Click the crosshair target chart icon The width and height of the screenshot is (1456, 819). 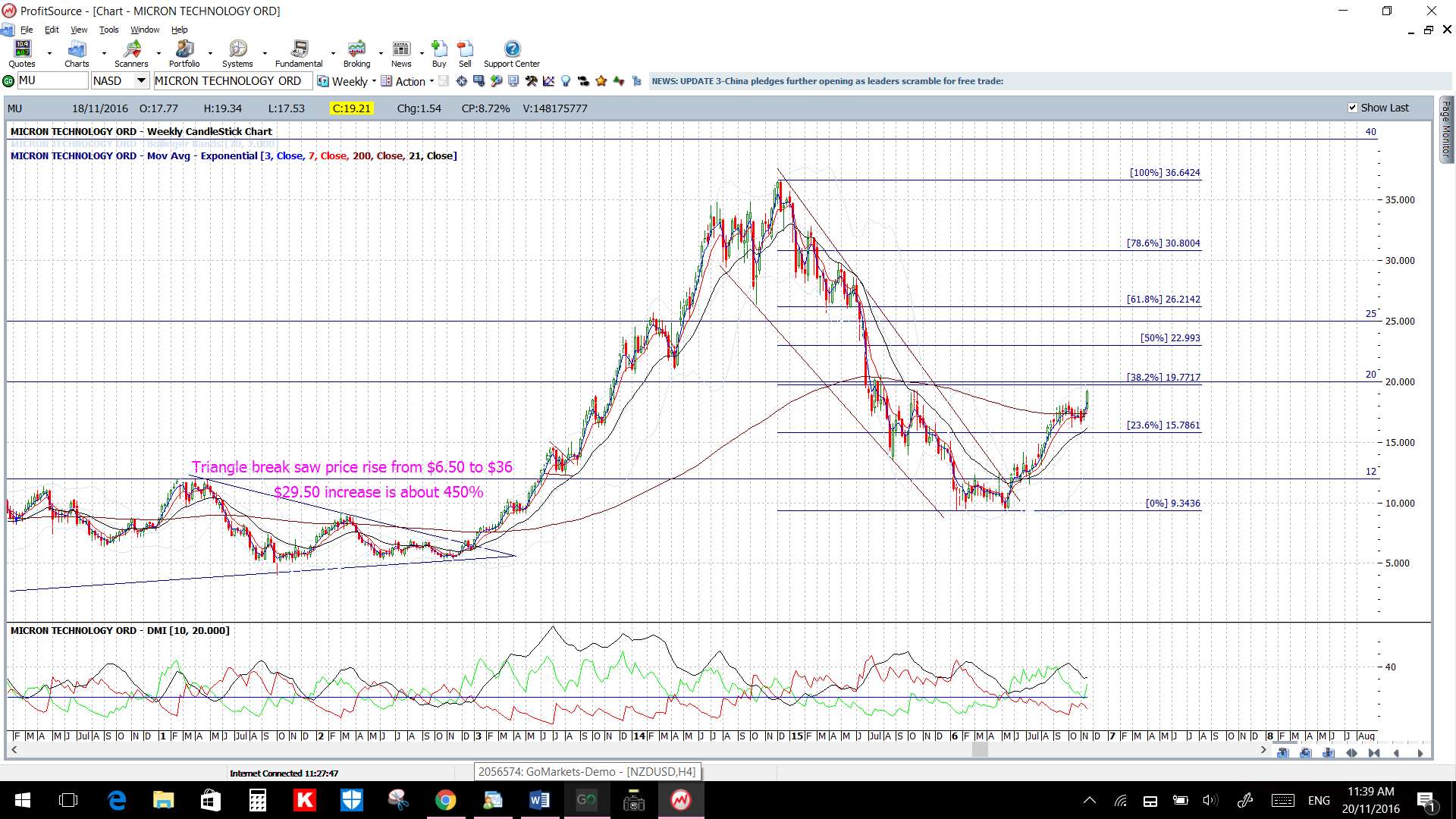click(x=461, y=81)
